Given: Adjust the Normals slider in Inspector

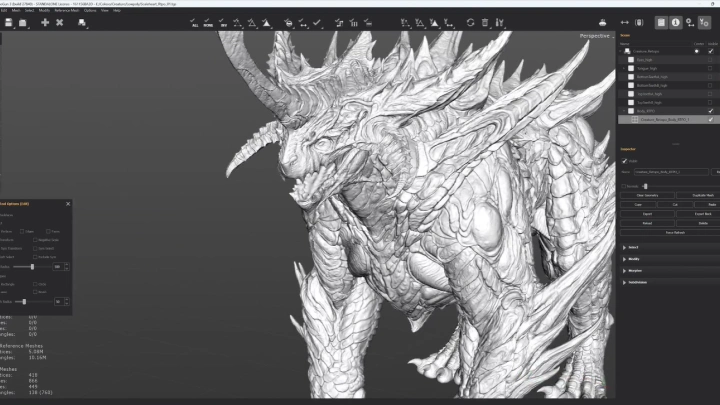Looking at the screenshot, I should coord(645,186).
